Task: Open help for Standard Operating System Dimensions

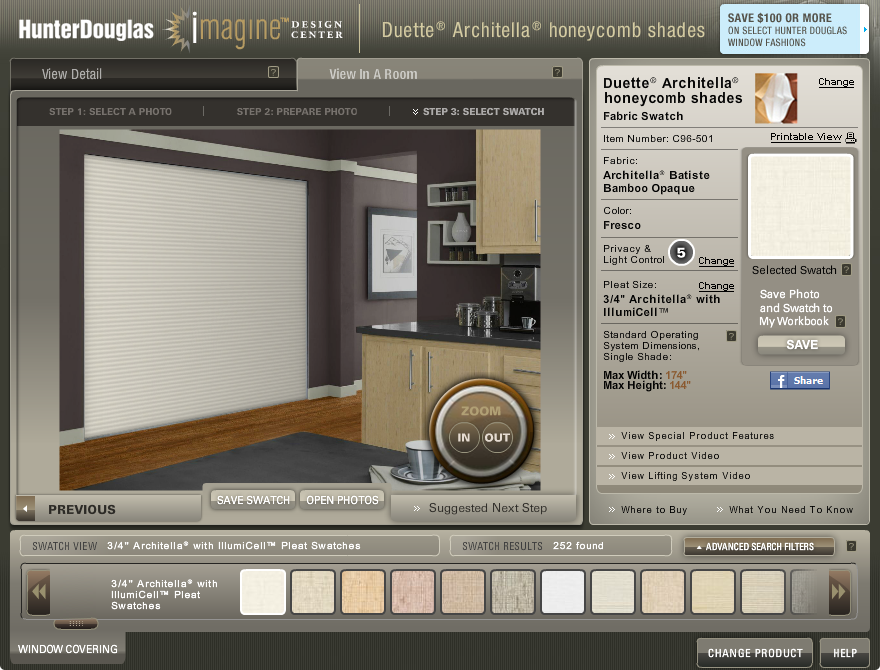Action: [731, 336]
